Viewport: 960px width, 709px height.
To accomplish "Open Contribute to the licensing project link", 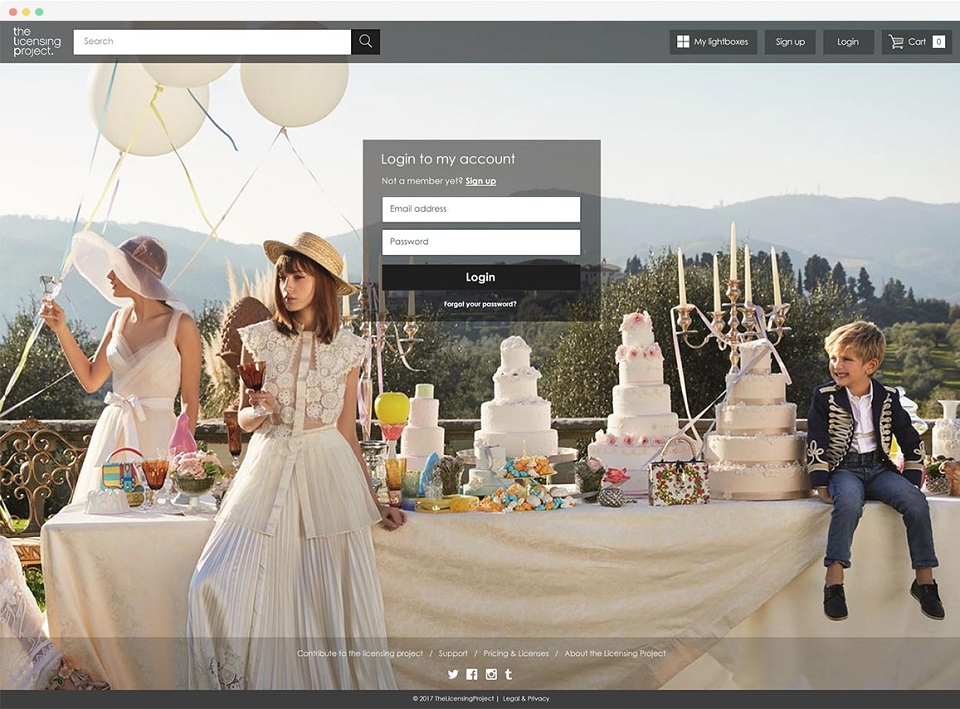I will pos(360,654).
